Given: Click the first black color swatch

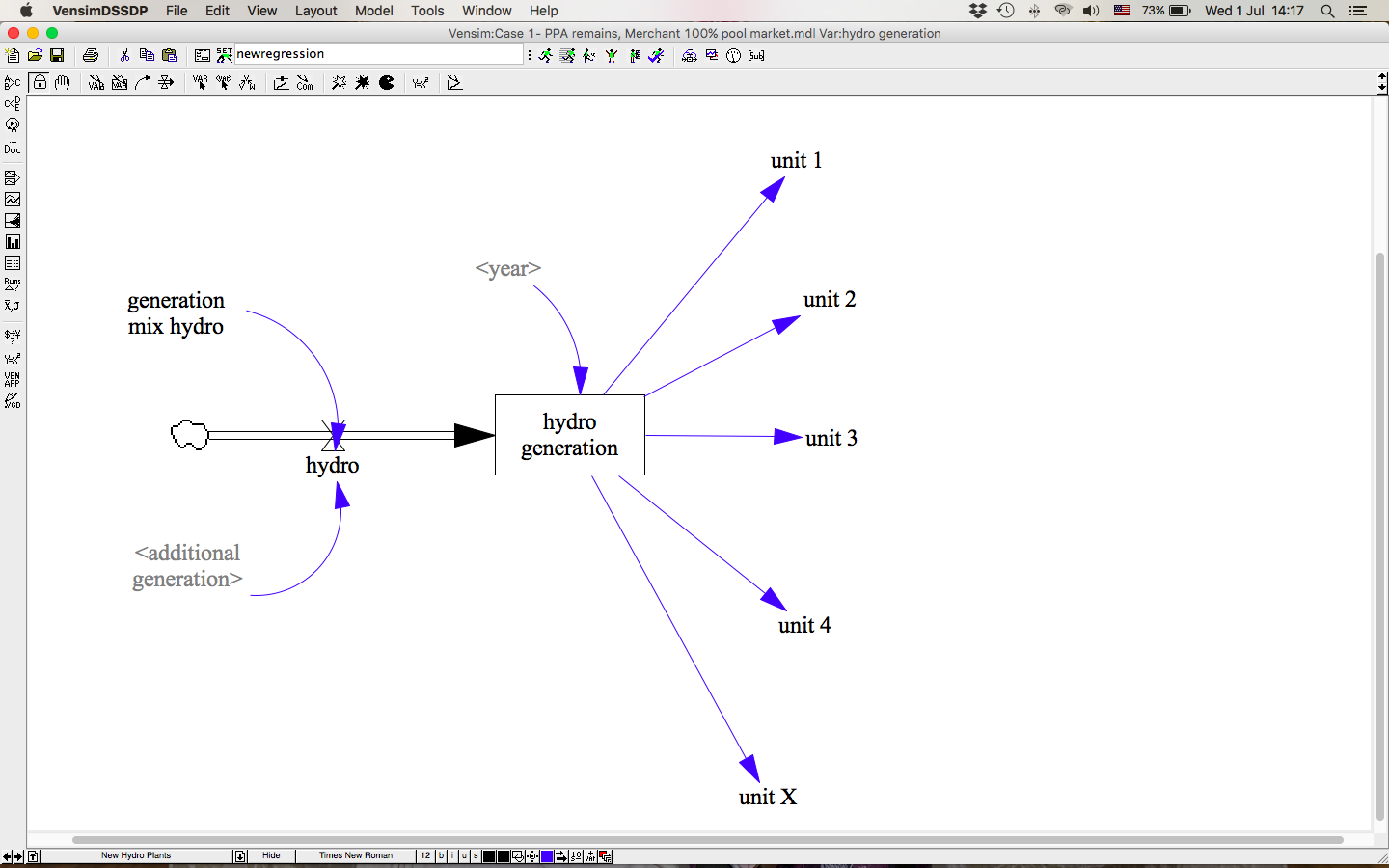Looking at the screenshot, I should [489, 856].
